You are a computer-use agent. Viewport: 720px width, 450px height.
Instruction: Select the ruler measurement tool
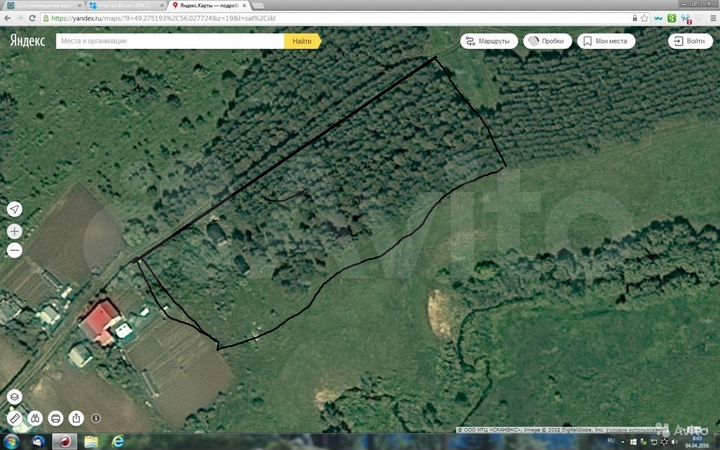(x=14, y=418)
